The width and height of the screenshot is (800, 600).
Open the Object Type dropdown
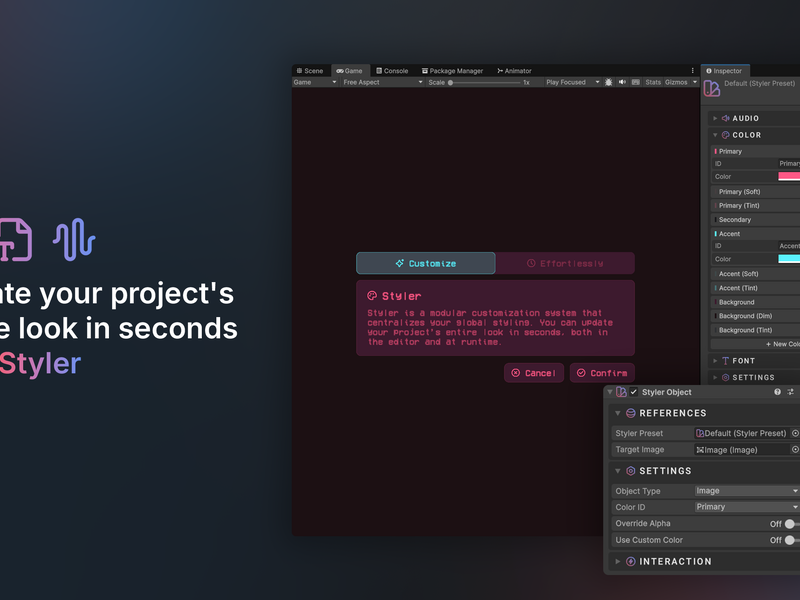[x=747, y=491]
